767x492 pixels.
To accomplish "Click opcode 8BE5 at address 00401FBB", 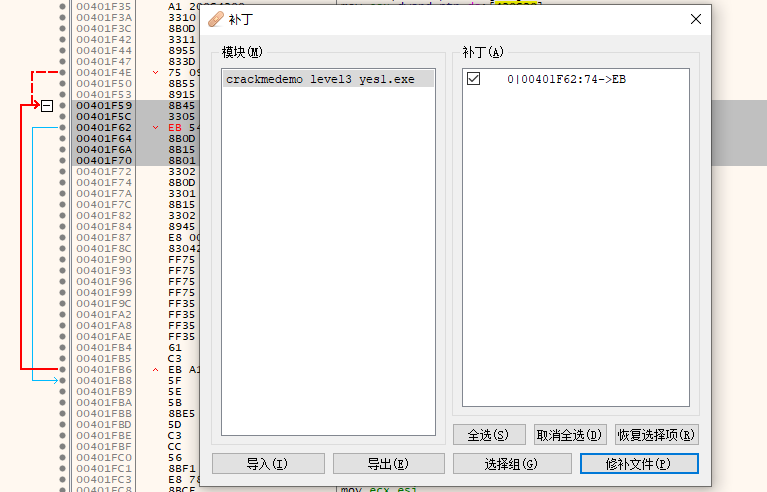I will (x=181, y=414).
